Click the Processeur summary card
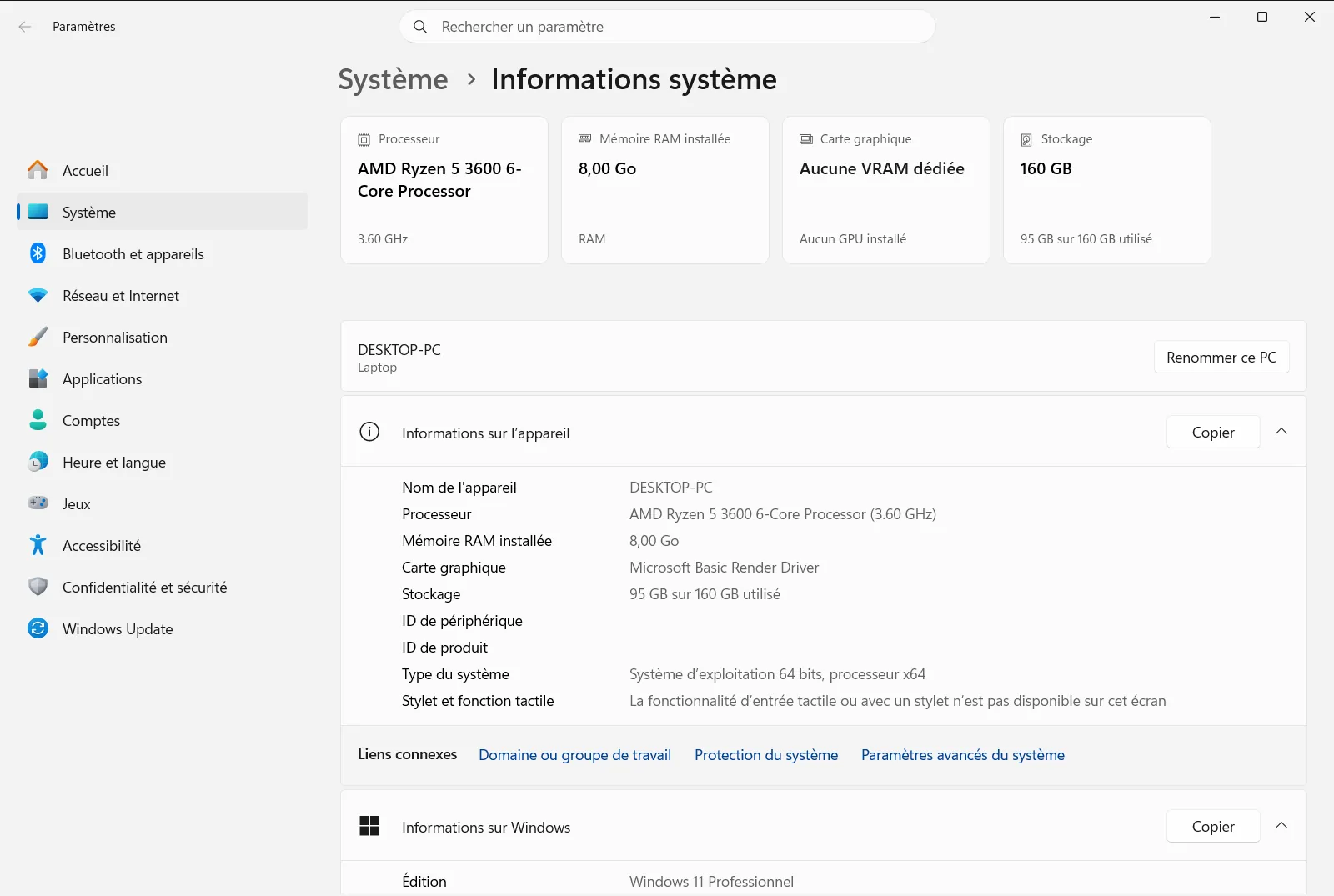The width and height of the screenshot is (1334, 896). pyautogui.click(x=444, y=190)
